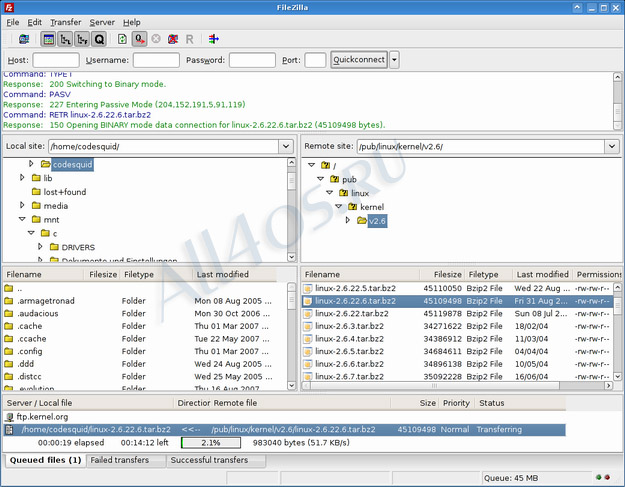The image size is (625, 487).
Task: Select linux-2.6.5.tar.bz2 file icon
Action: [x=307, y=352]
